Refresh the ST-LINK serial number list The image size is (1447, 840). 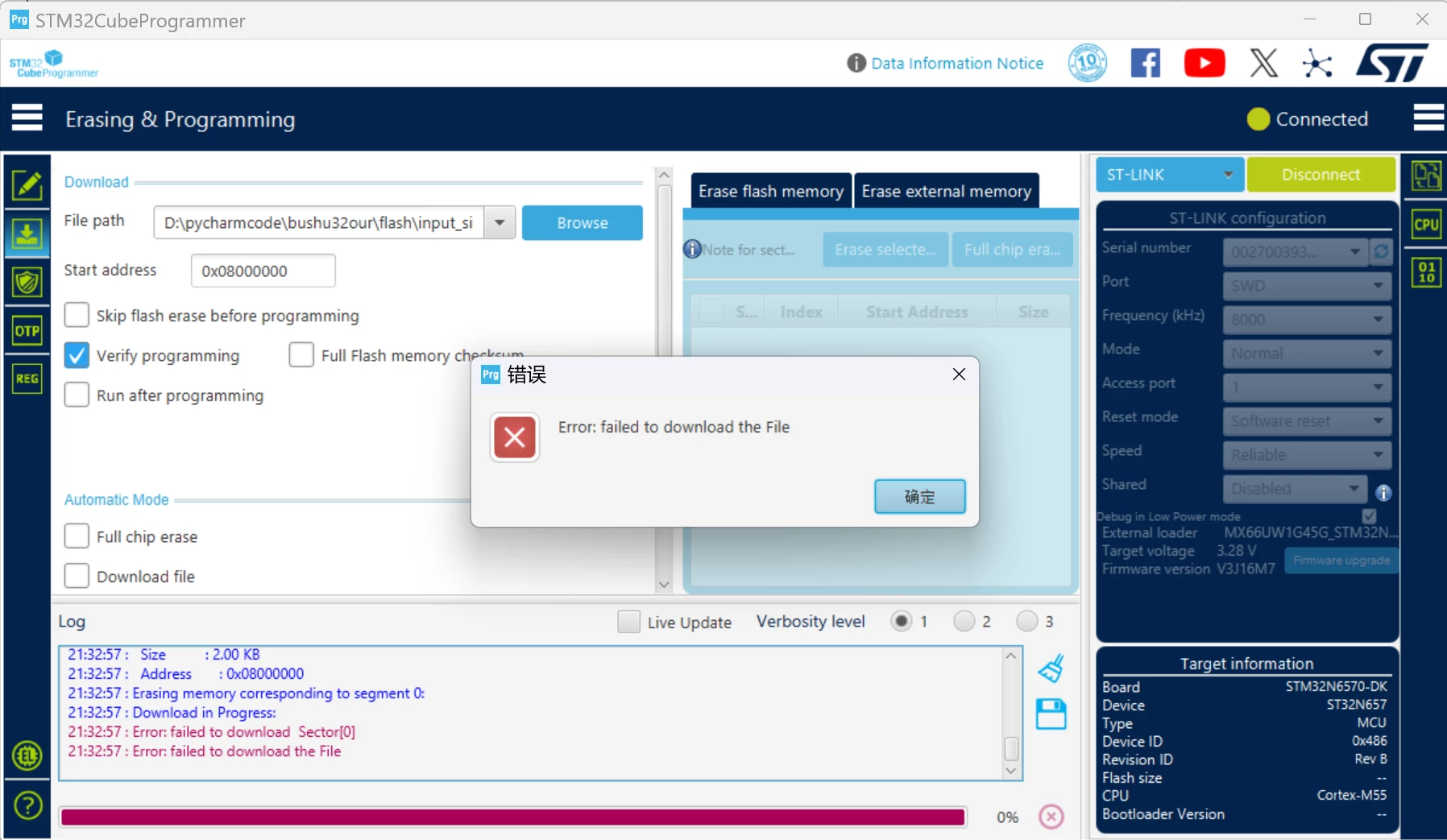pos(1381,251)
